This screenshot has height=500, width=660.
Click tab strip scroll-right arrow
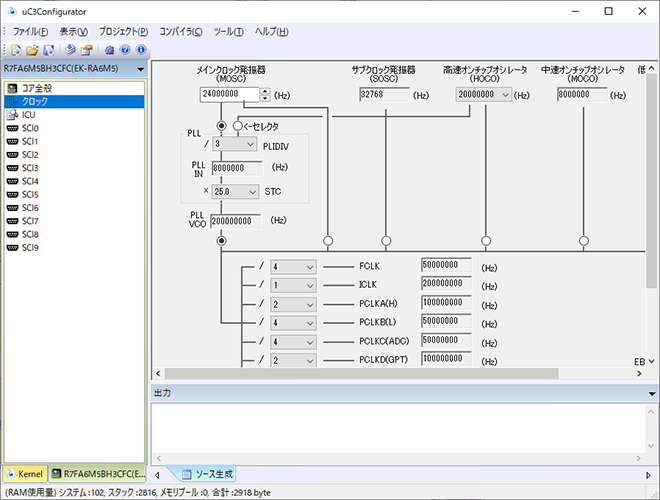pyautogui.click(x=648, y=475)
